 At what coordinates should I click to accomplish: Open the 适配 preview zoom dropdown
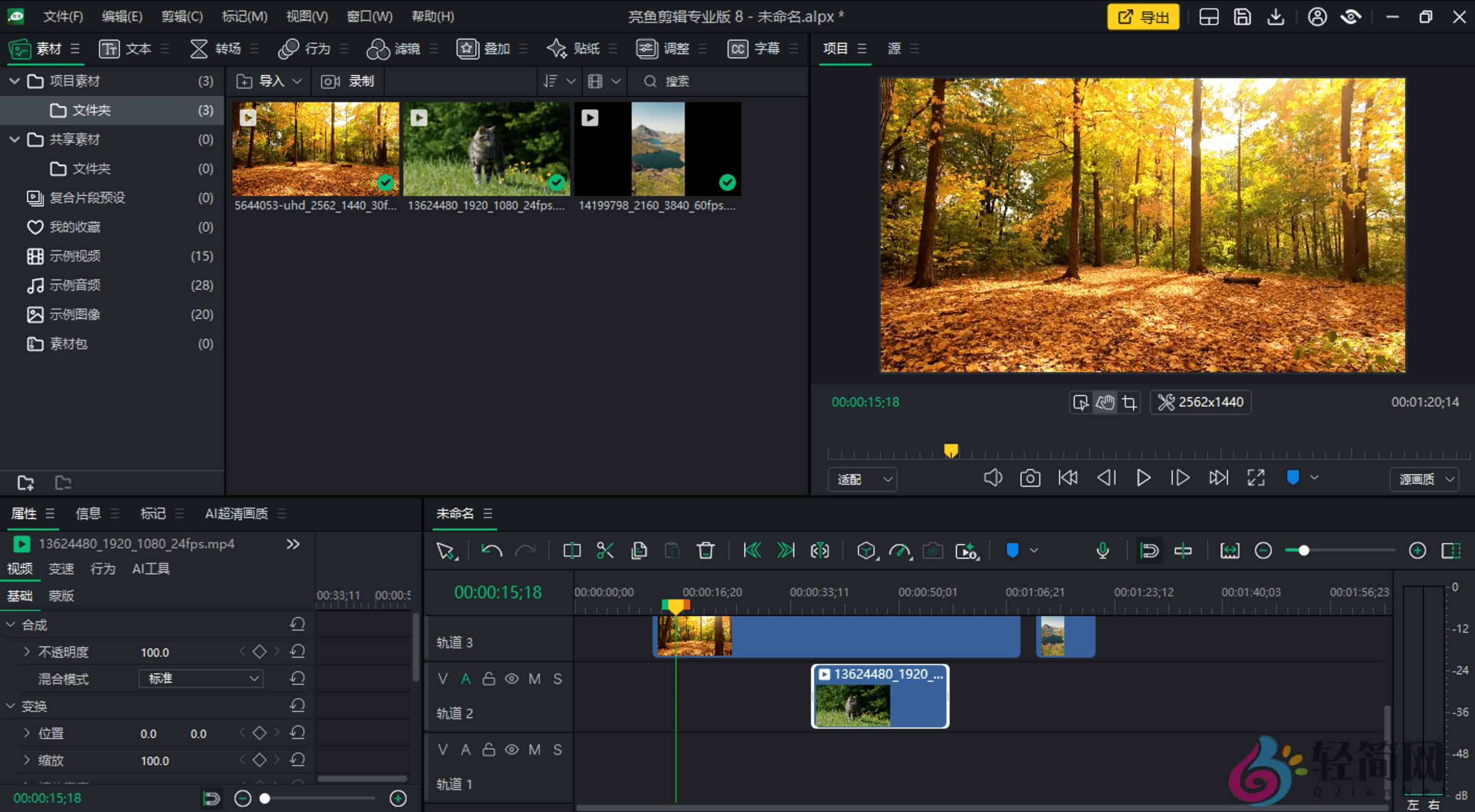click(862, 479)
